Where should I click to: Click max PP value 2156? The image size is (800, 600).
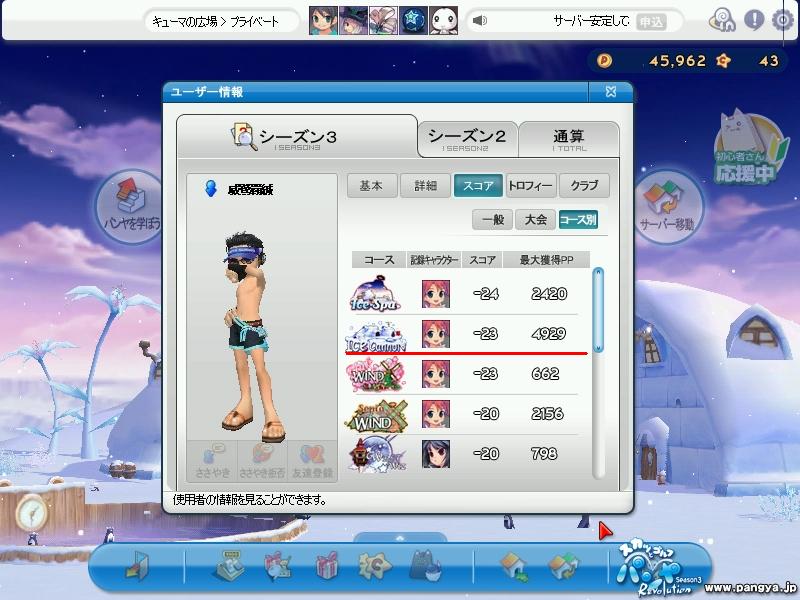point(547,414)
